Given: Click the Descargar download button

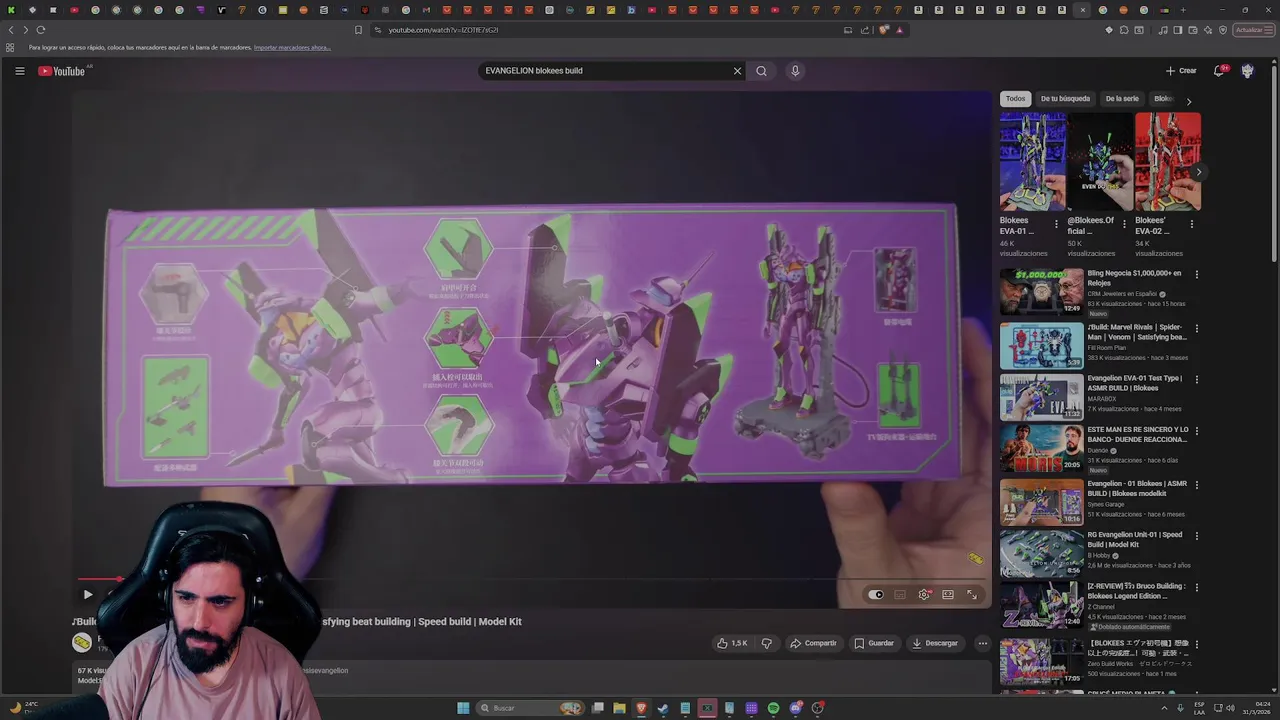Looking at the screenshot, I should point(935,643).
